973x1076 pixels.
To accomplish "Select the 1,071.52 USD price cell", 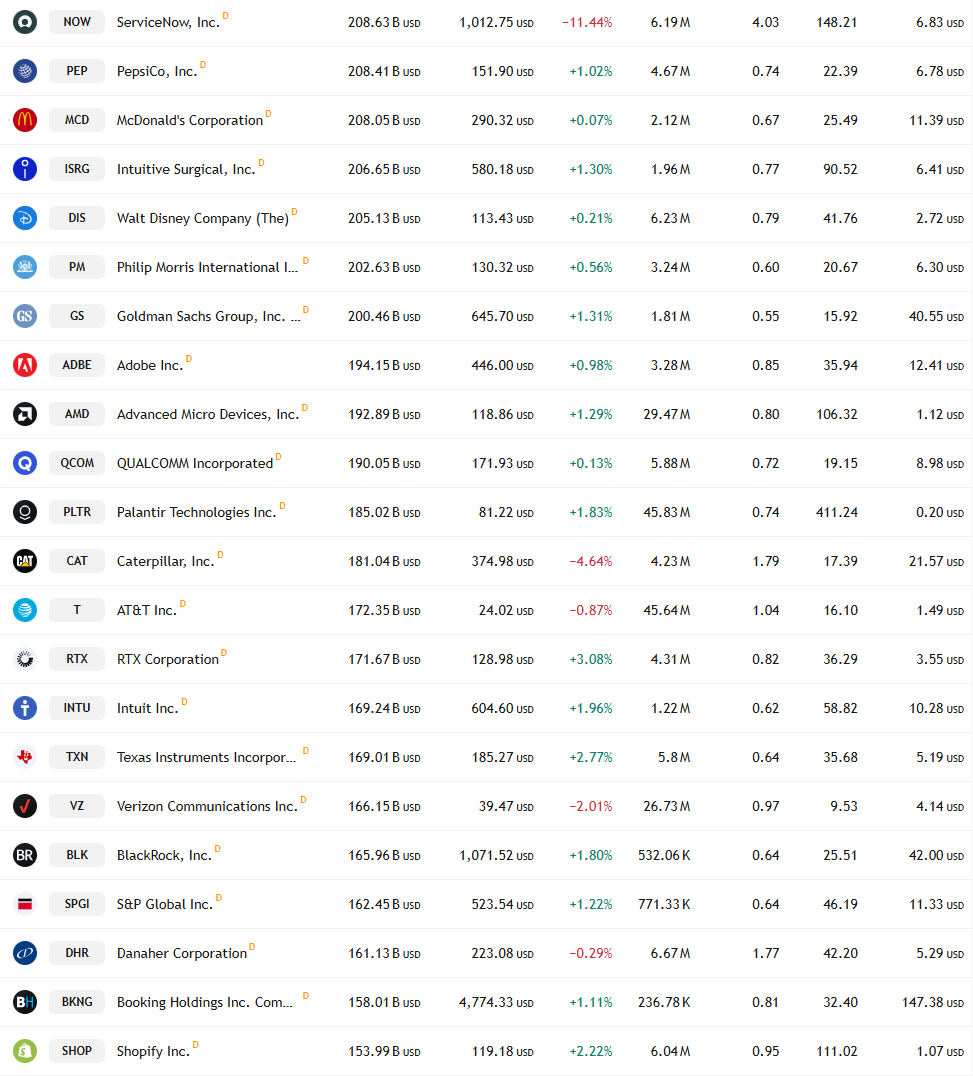I will (x=496, y=856).
